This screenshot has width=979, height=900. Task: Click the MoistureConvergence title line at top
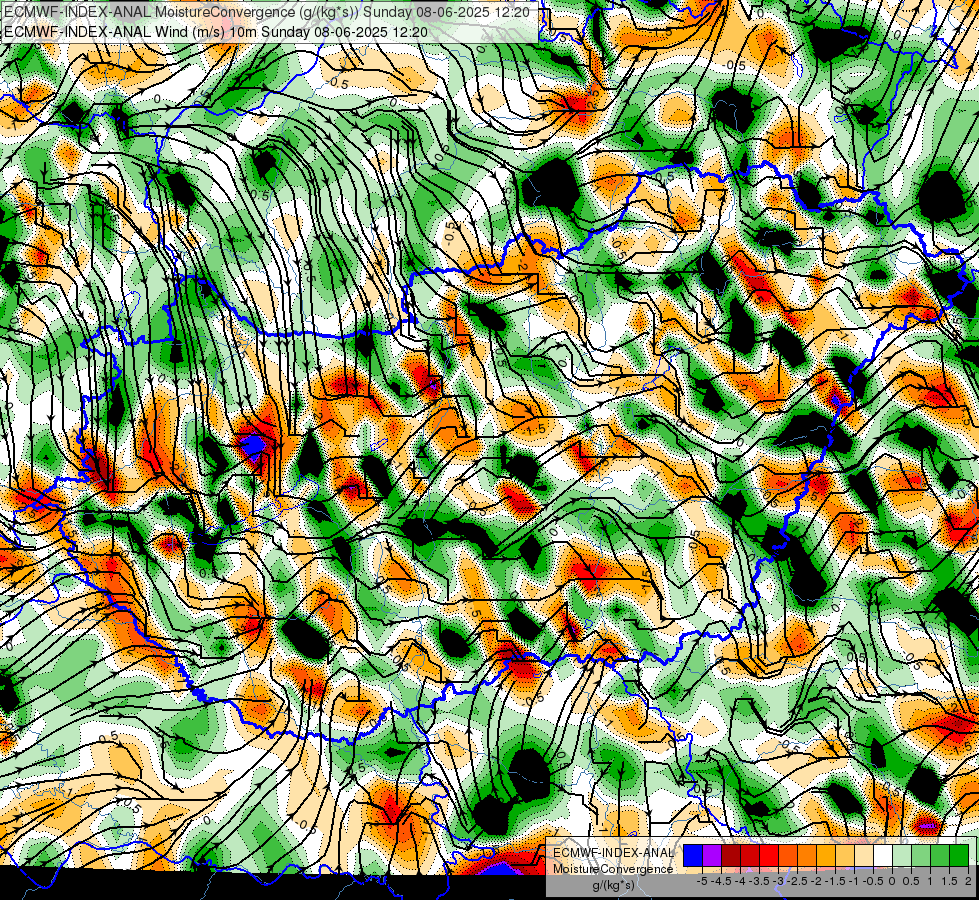pos(267,12)
